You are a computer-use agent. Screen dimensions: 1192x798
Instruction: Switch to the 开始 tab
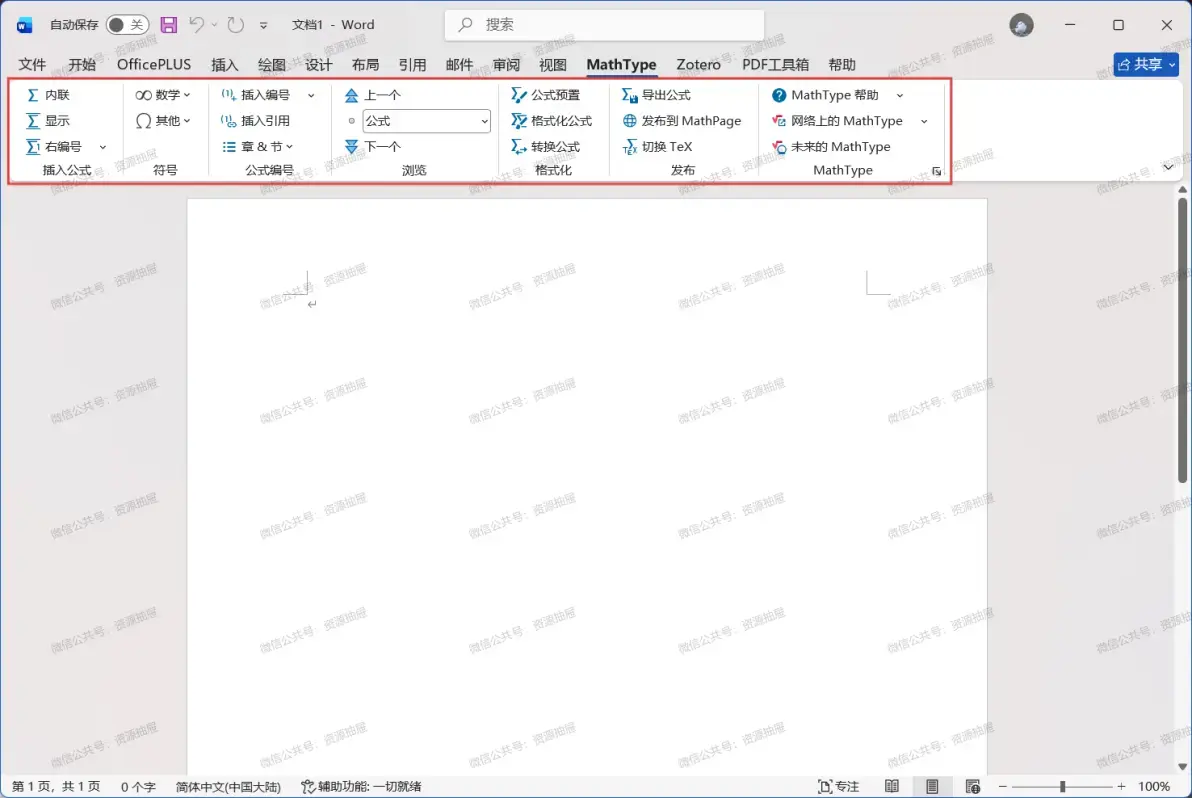82,65
